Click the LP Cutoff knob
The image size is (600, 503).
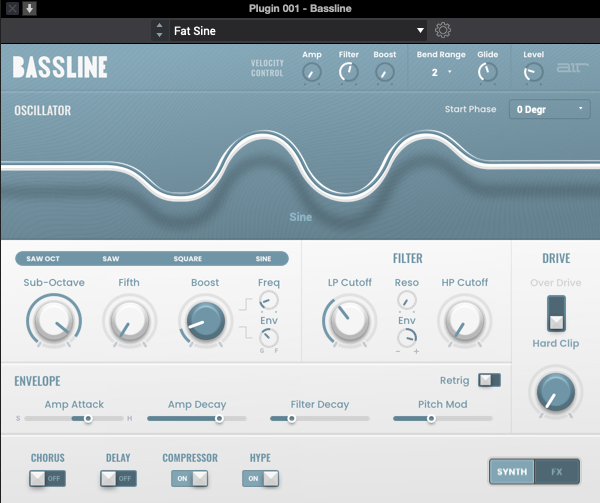point(347,322)
